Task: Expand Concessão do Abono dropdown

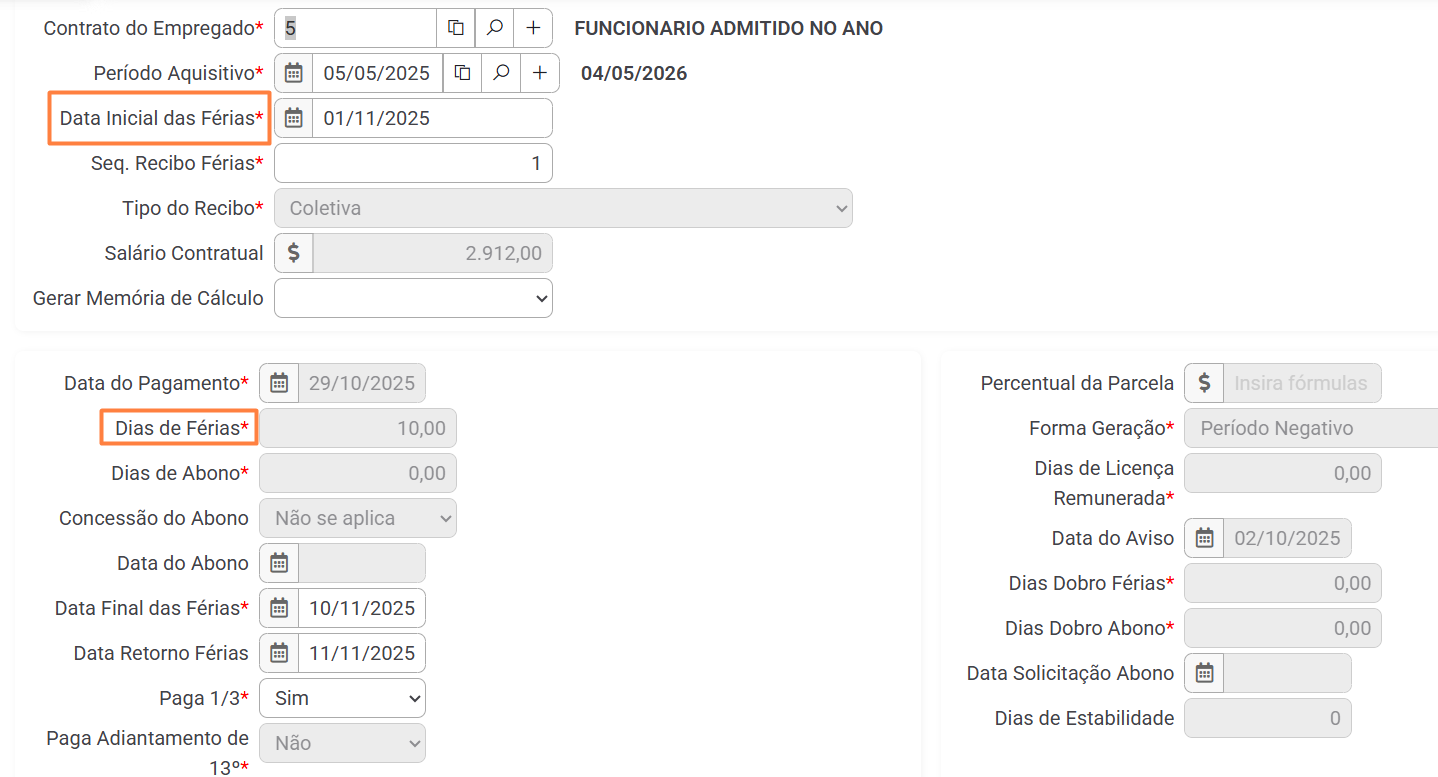Action: pos(357,518)
